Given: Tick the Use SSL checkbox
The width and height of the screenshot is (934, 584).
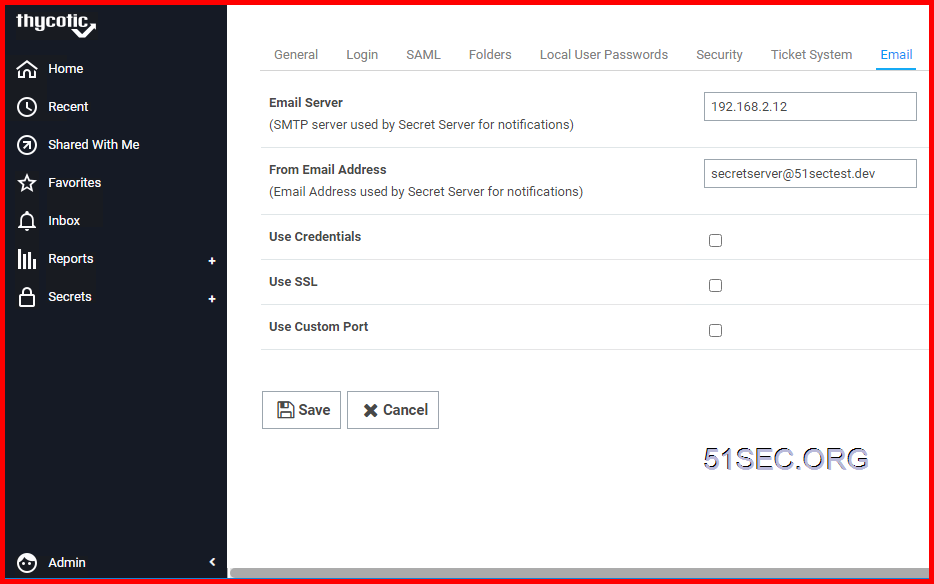Looking at the screenshot, I should click(x=715, y=285).
